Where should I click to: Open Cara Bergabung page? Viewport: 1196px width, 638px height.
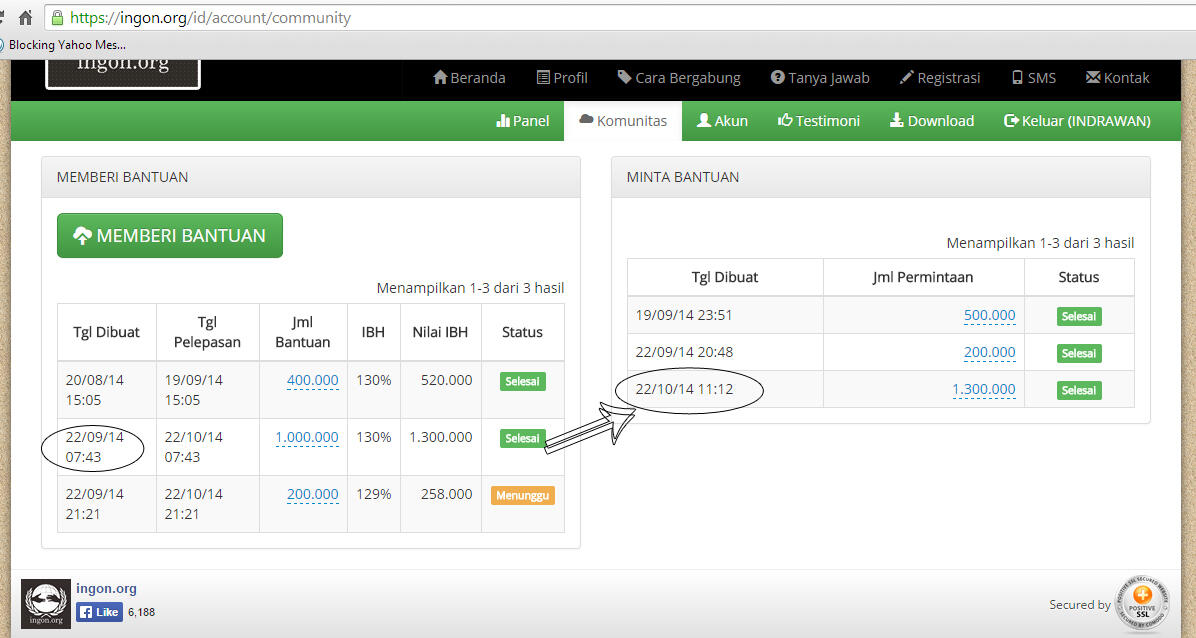click(679, 78)
